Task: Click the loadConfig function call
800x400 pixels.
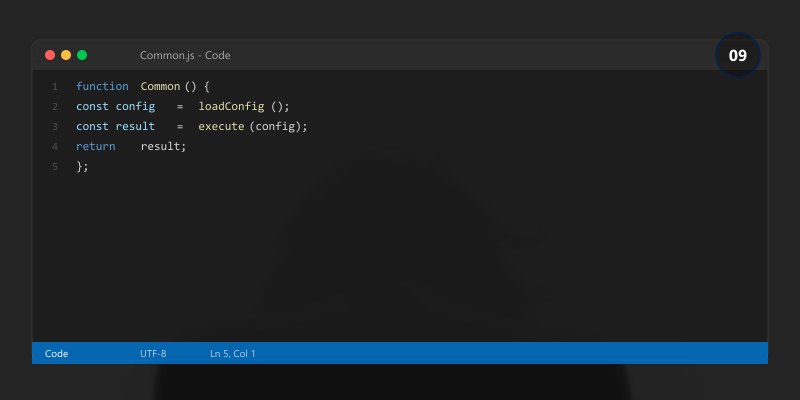Action: pos(232,107)
